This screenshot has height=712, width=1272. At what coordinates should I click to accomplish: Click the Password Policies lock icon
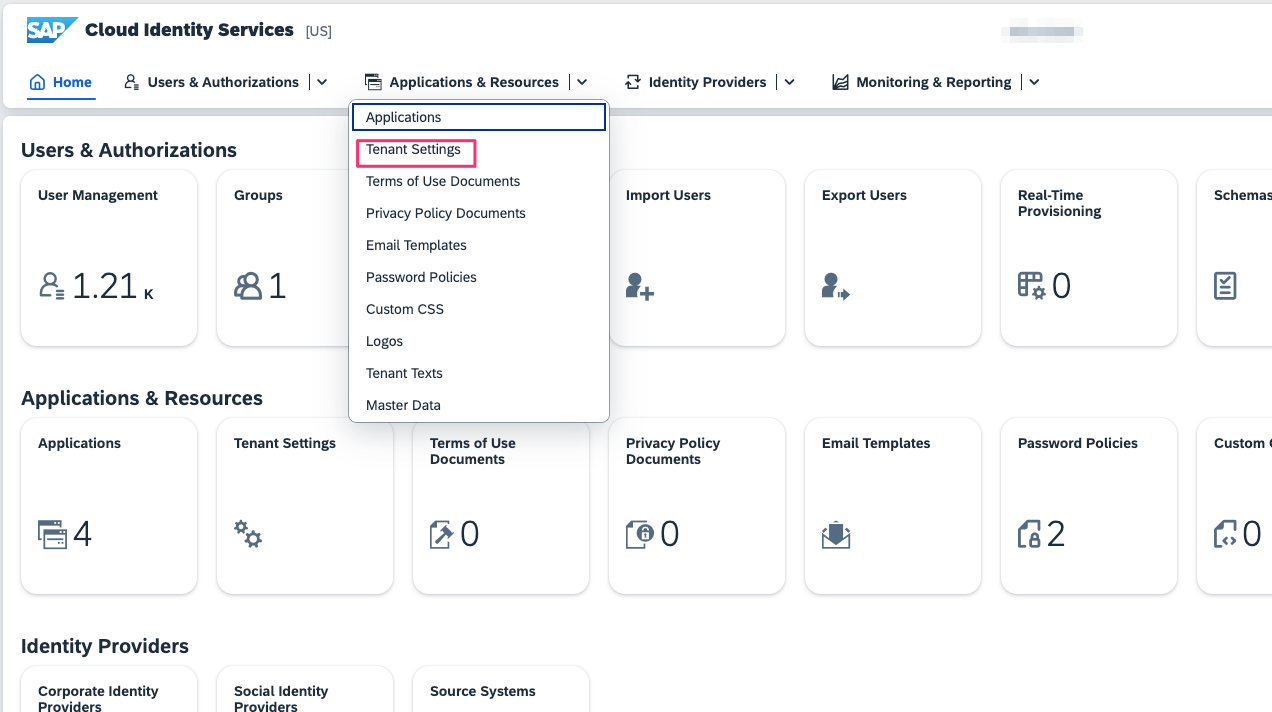point(1029,535)
